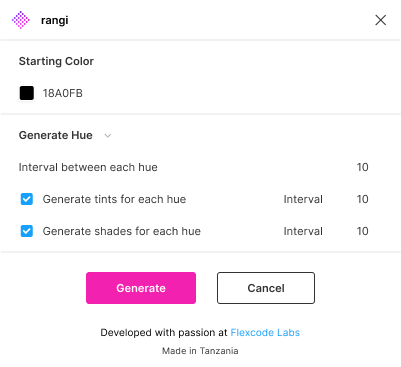Select the Generate Hue mode label
401x367 pixels.
pyautogui.click(x=56, y=135)
